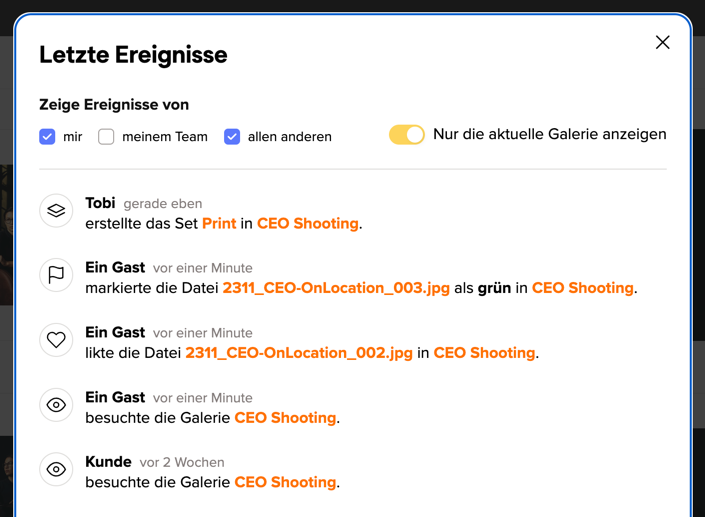This screenshot has height=517, width=705.
Task: Open file 2311_CEO-OnLocation_002.jpg link
Action: [x=299, y=353]
